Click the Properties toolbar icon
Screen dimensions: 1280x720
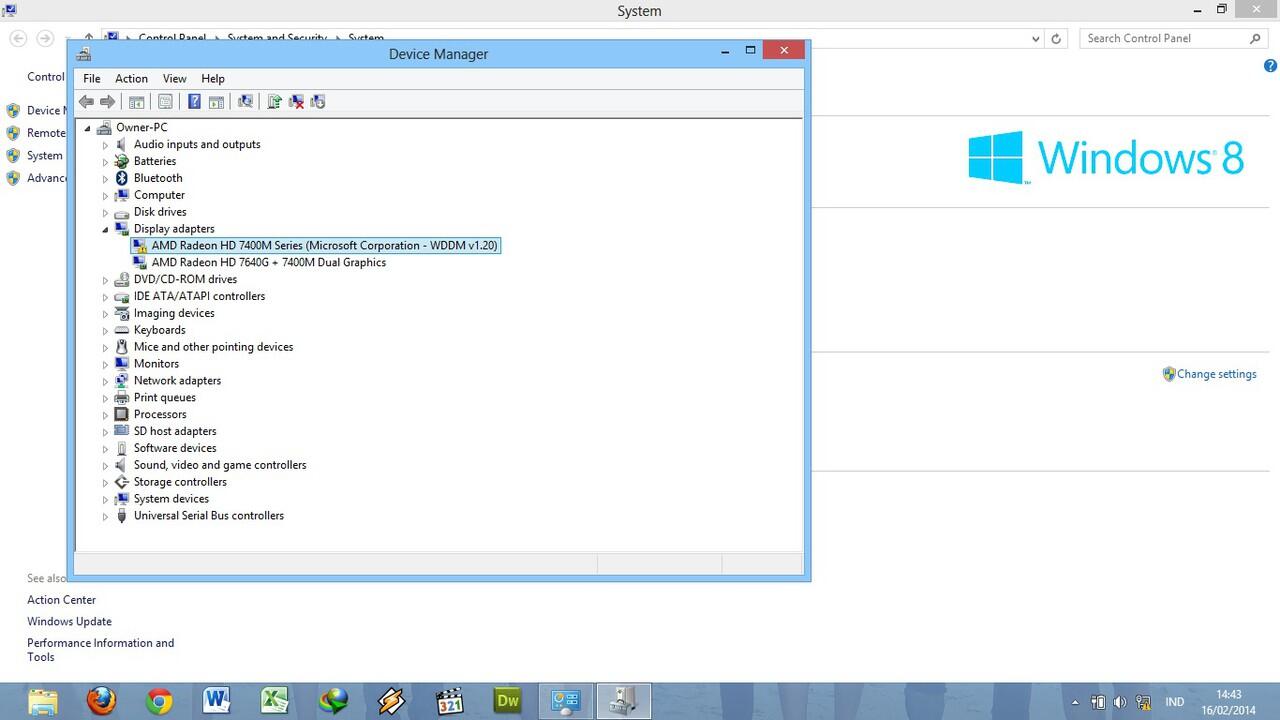[165, 101]
